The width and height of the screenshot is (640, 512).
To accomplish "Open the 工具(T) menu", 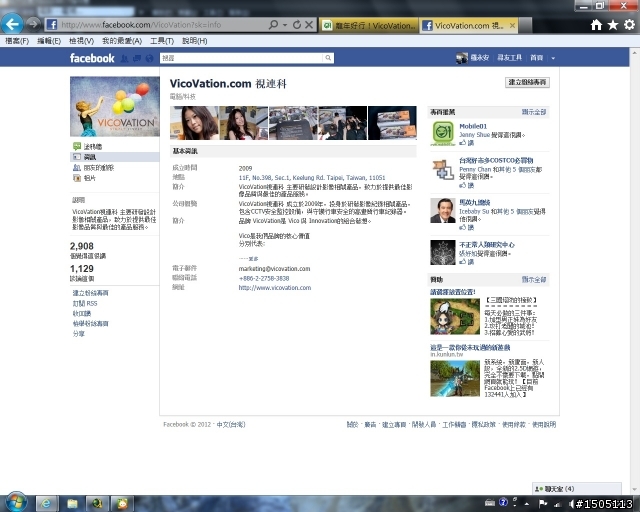I will pos(162,41).
